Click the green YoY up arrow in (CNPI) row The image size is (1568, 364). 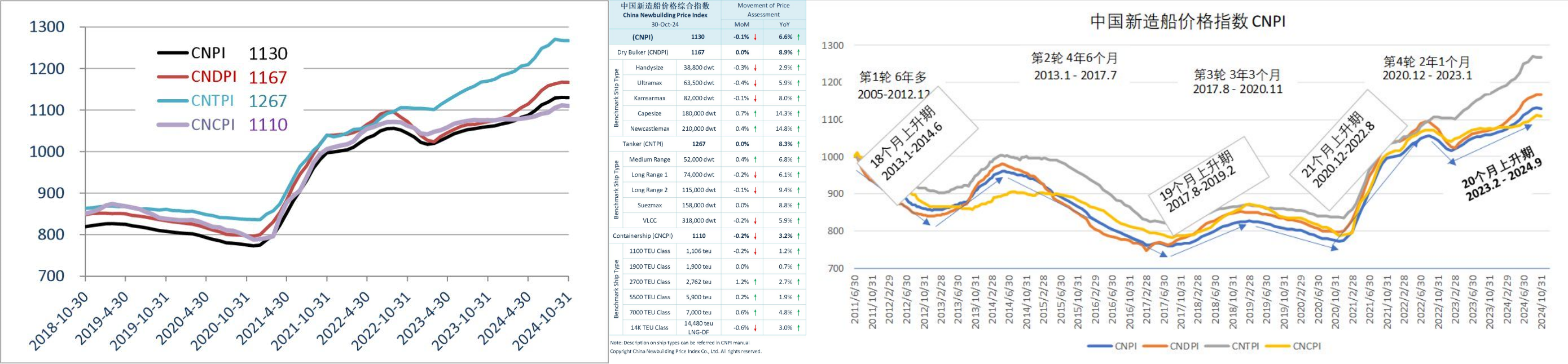point(798,37)
